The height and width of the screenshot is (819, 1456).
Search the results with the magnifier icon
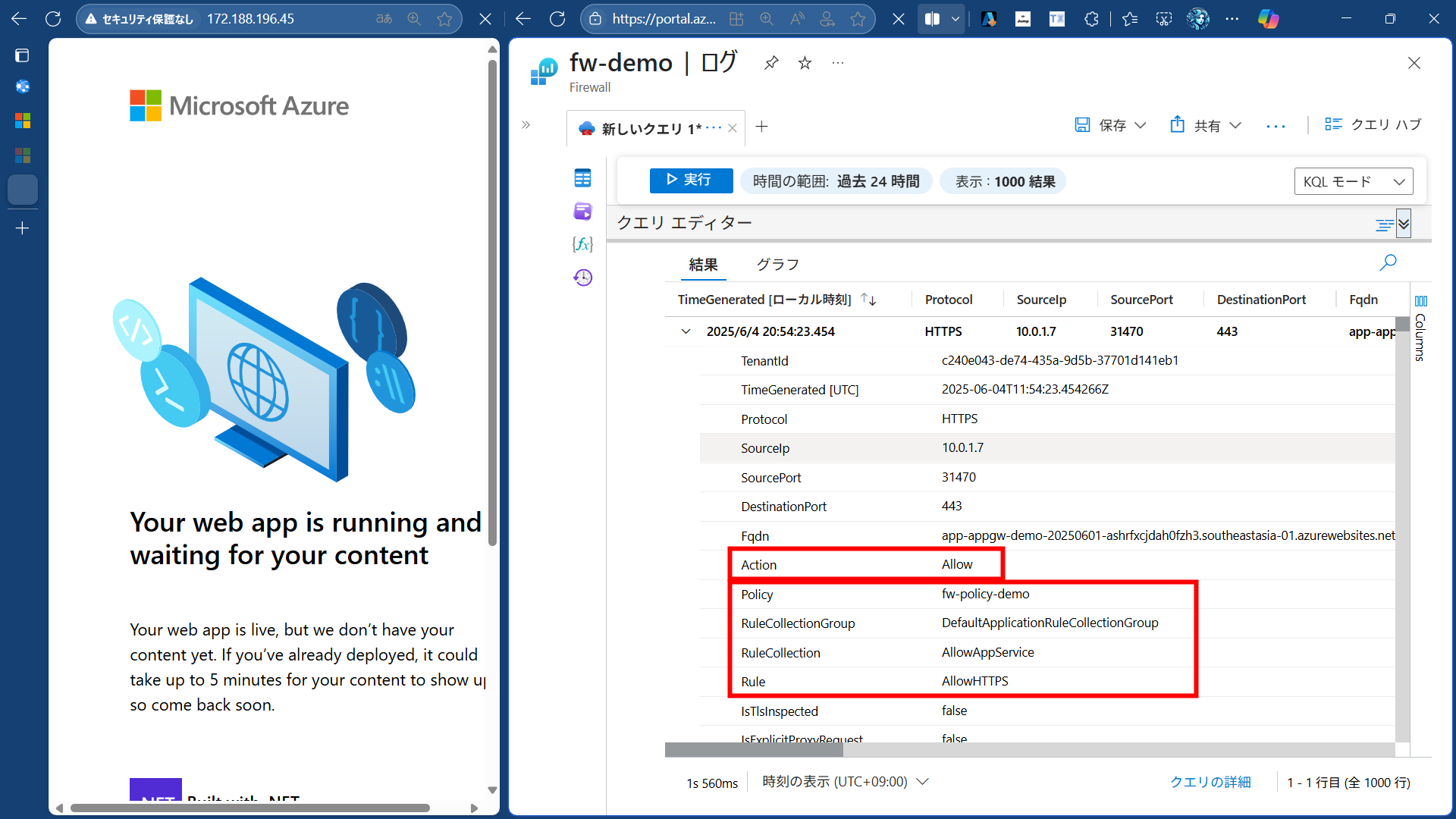1388,262
